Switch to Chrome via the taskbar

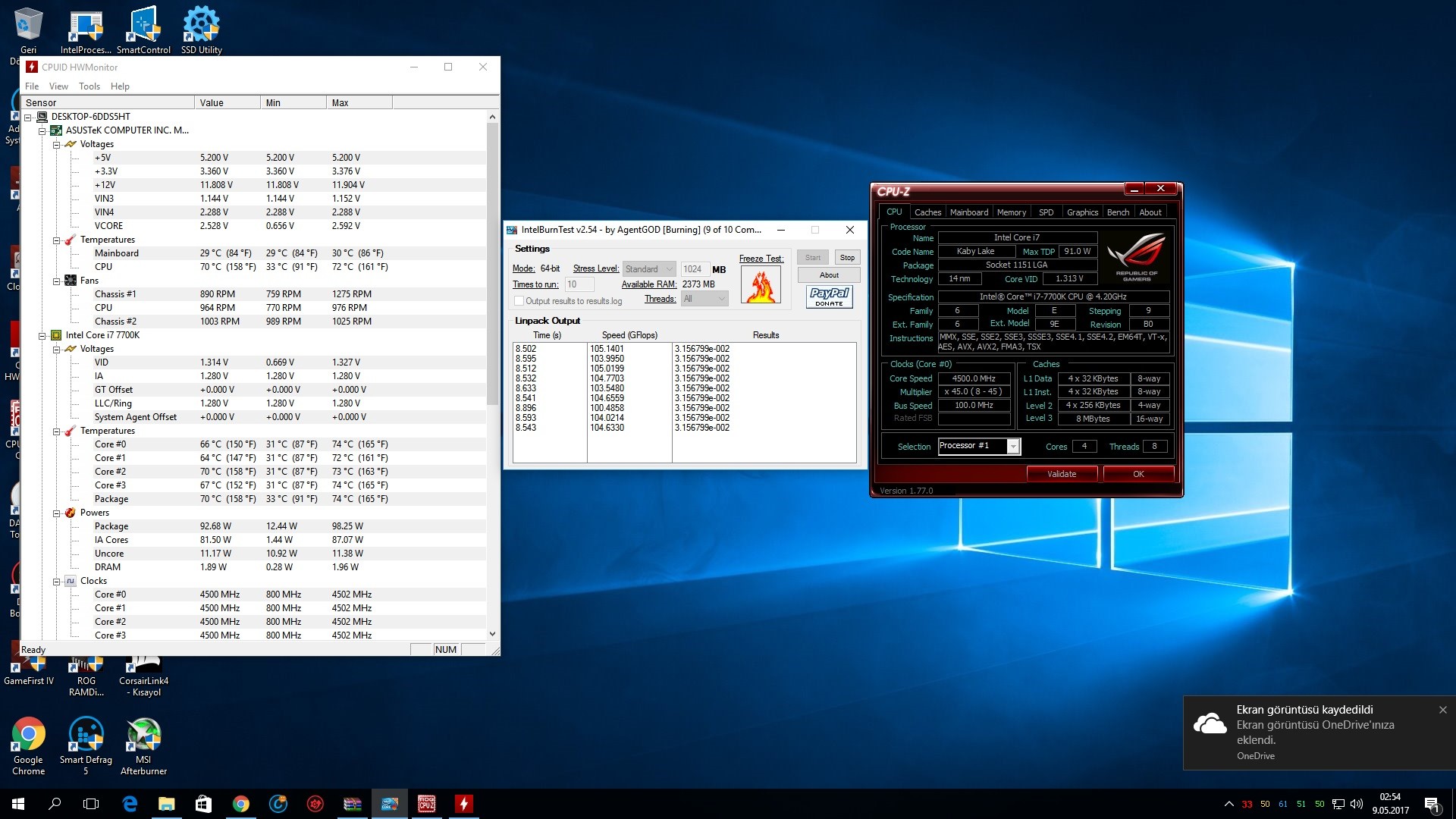(241, 804)
